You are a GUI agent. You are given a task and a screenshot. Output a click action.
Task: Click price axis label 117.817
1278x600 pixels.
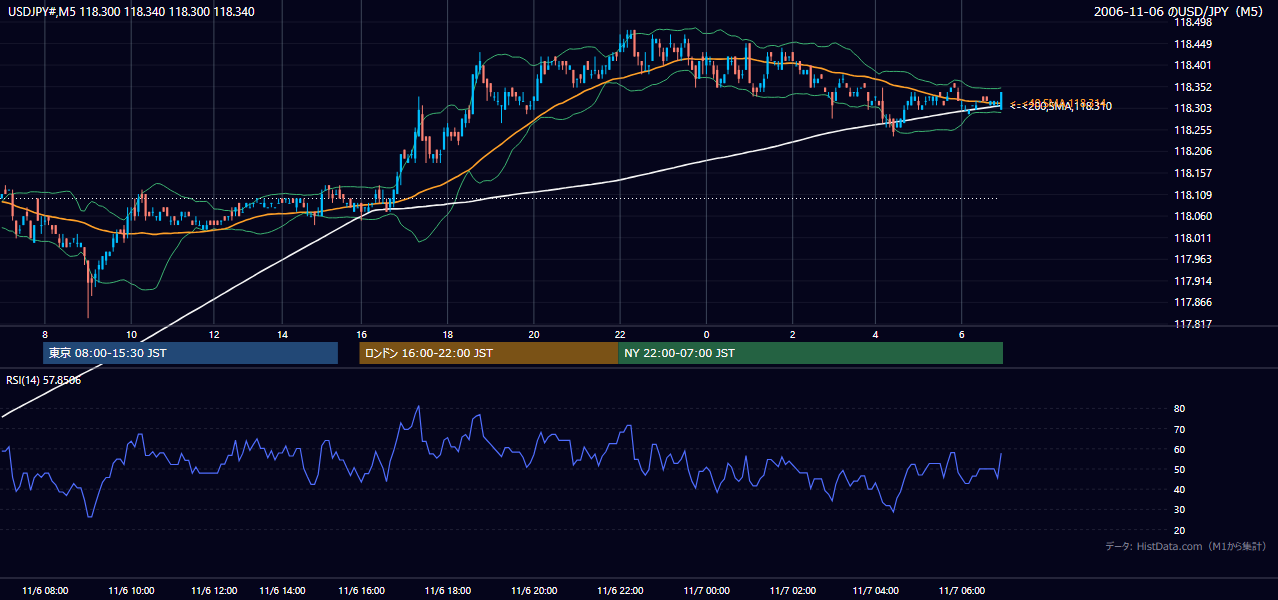[1193, 324]
